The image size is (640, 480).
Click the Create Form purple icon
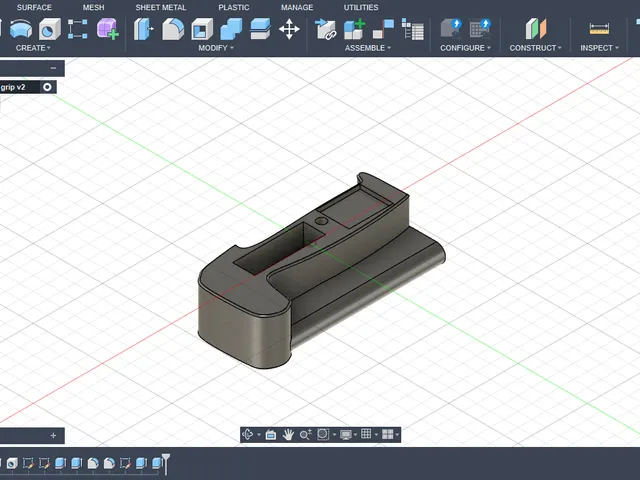click(107, 29)
